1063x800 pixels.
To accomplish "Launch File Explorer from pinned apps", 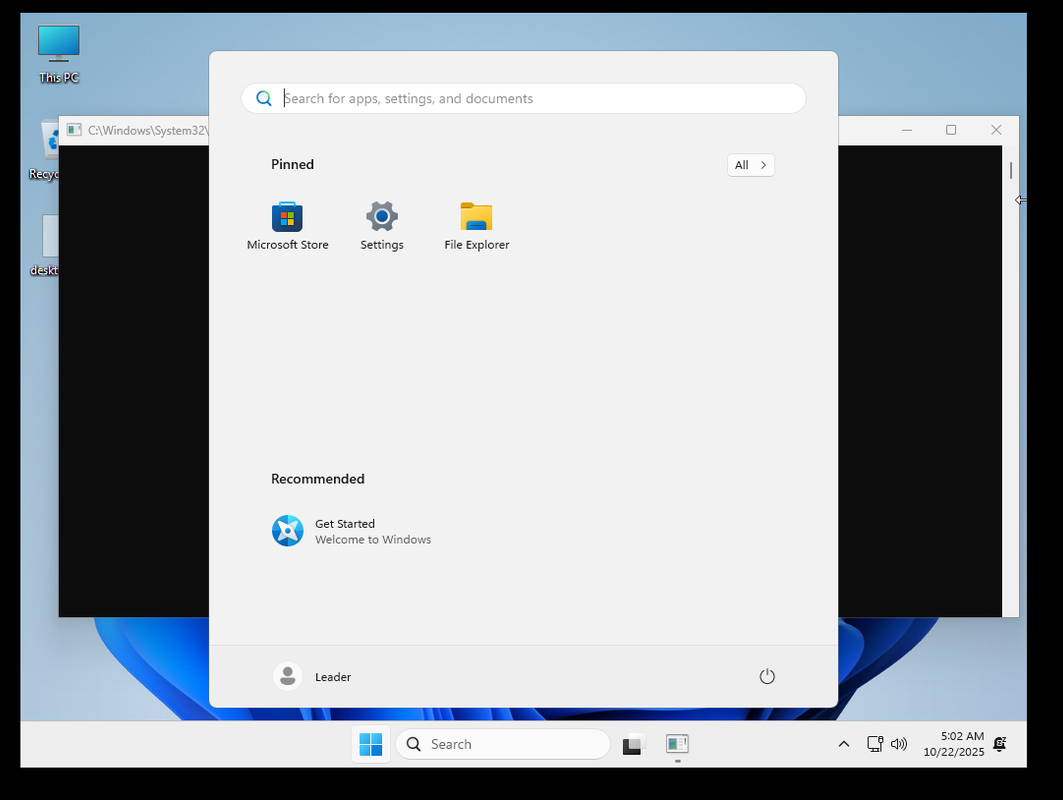I will coord(477,226).
